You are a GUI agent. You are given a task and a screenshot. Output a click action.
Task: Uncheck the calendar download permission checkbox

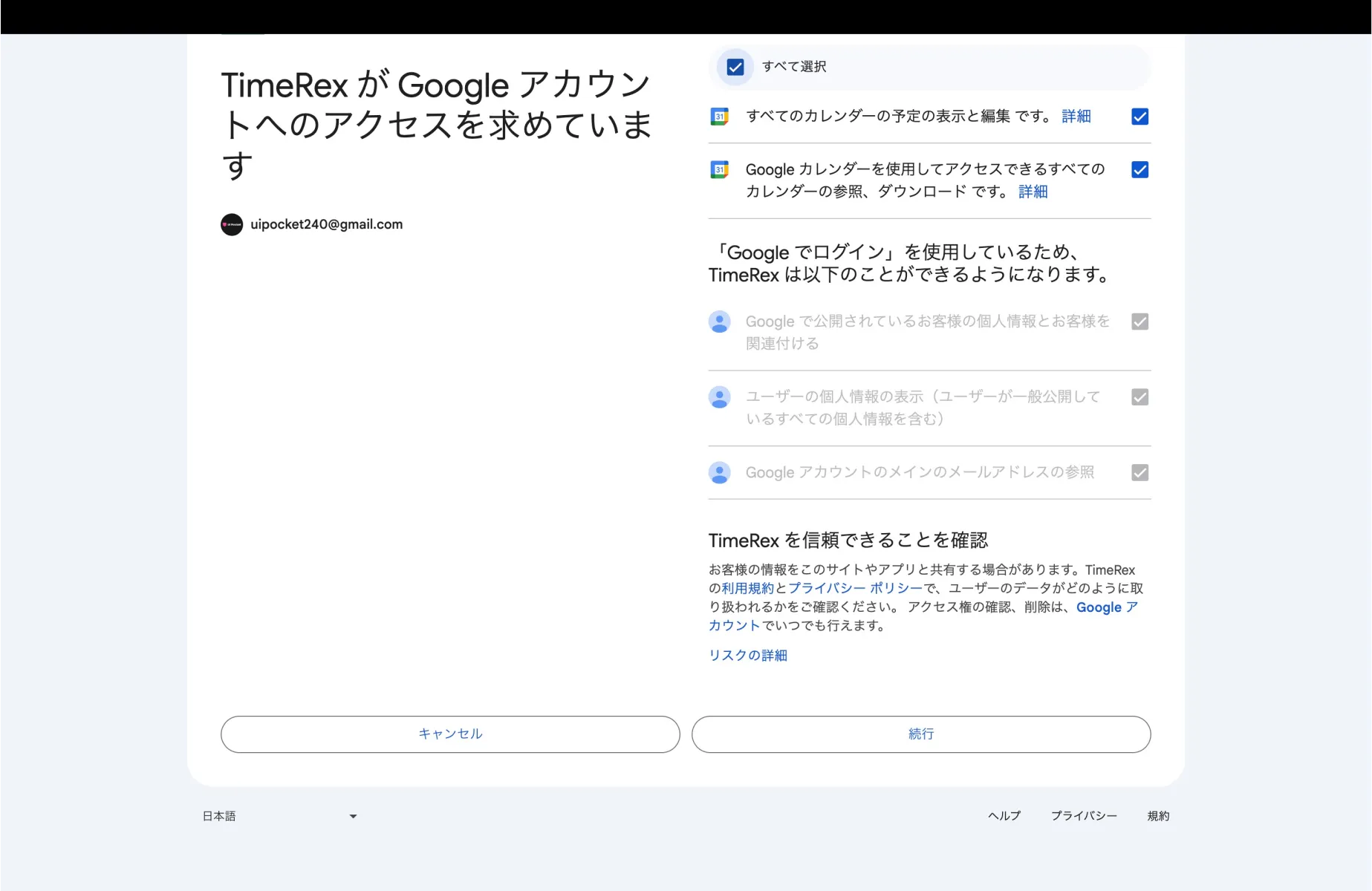pyautogui.click(x=1139, y=169)
